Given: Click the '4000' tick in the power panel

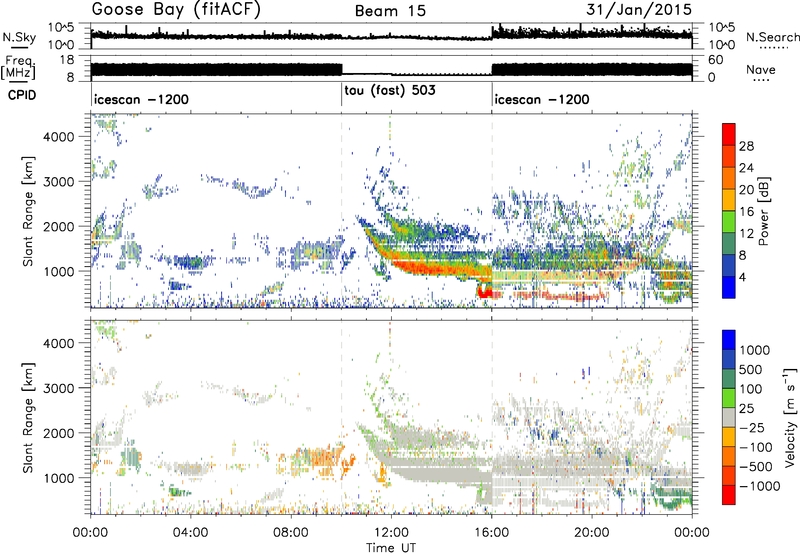Looking at the screenshot, I should (x=58, y=137).
